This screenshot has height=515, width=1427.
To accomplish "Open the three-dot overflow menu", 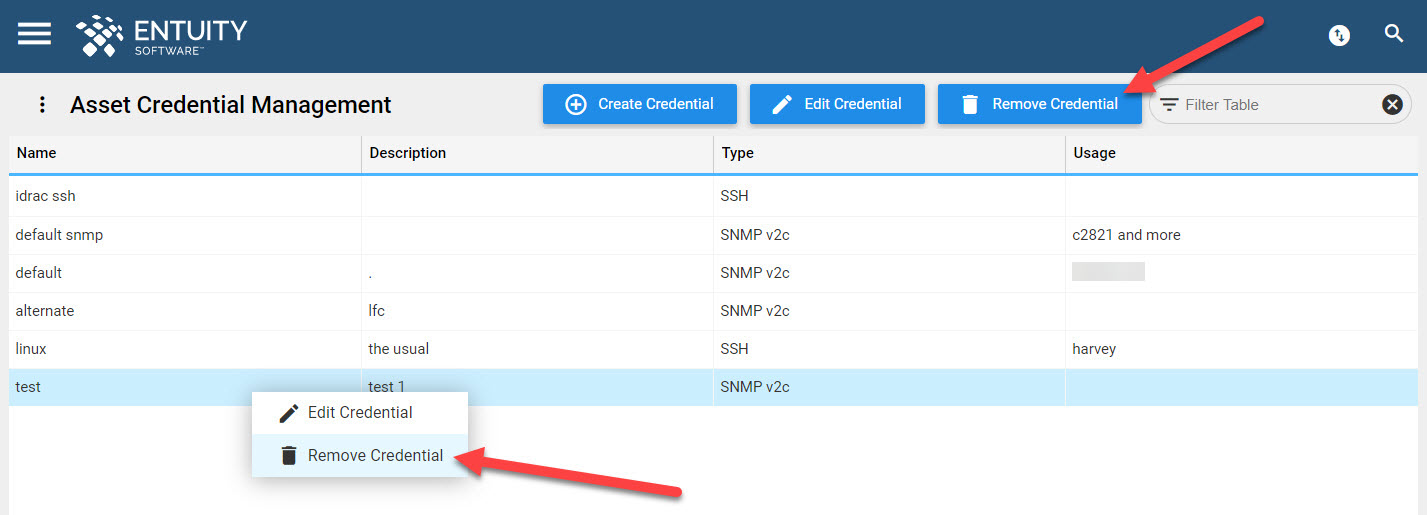I will (x=42, y=104).
